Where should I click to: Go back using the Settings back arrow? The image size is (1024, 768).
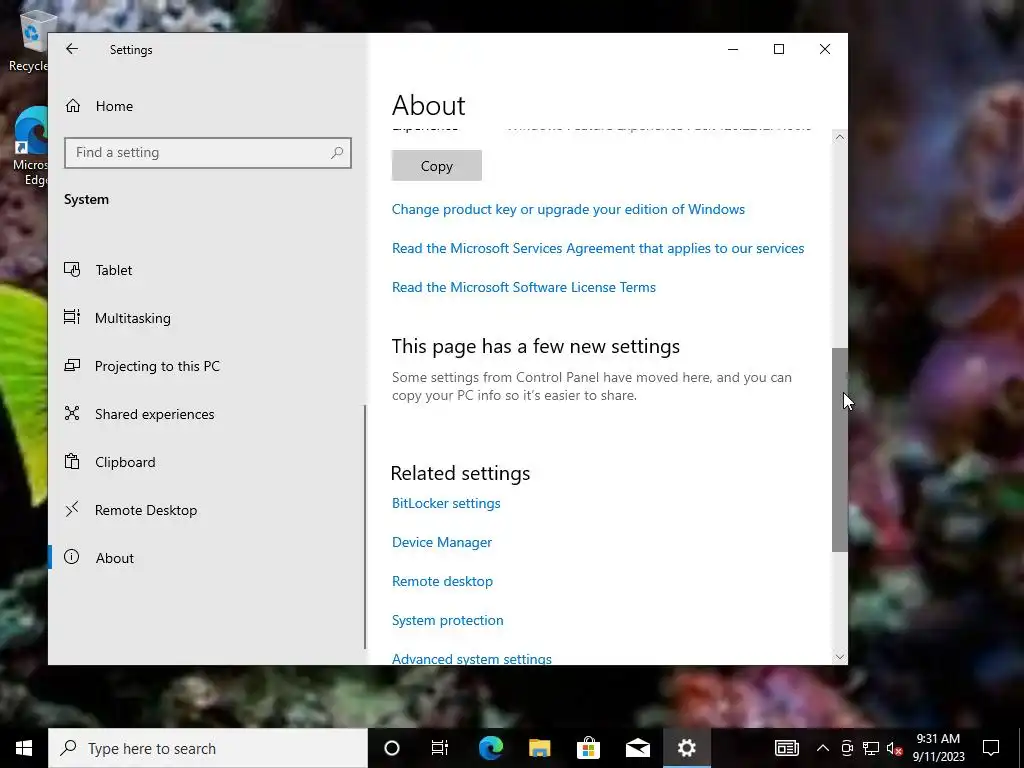click(72, 49)
